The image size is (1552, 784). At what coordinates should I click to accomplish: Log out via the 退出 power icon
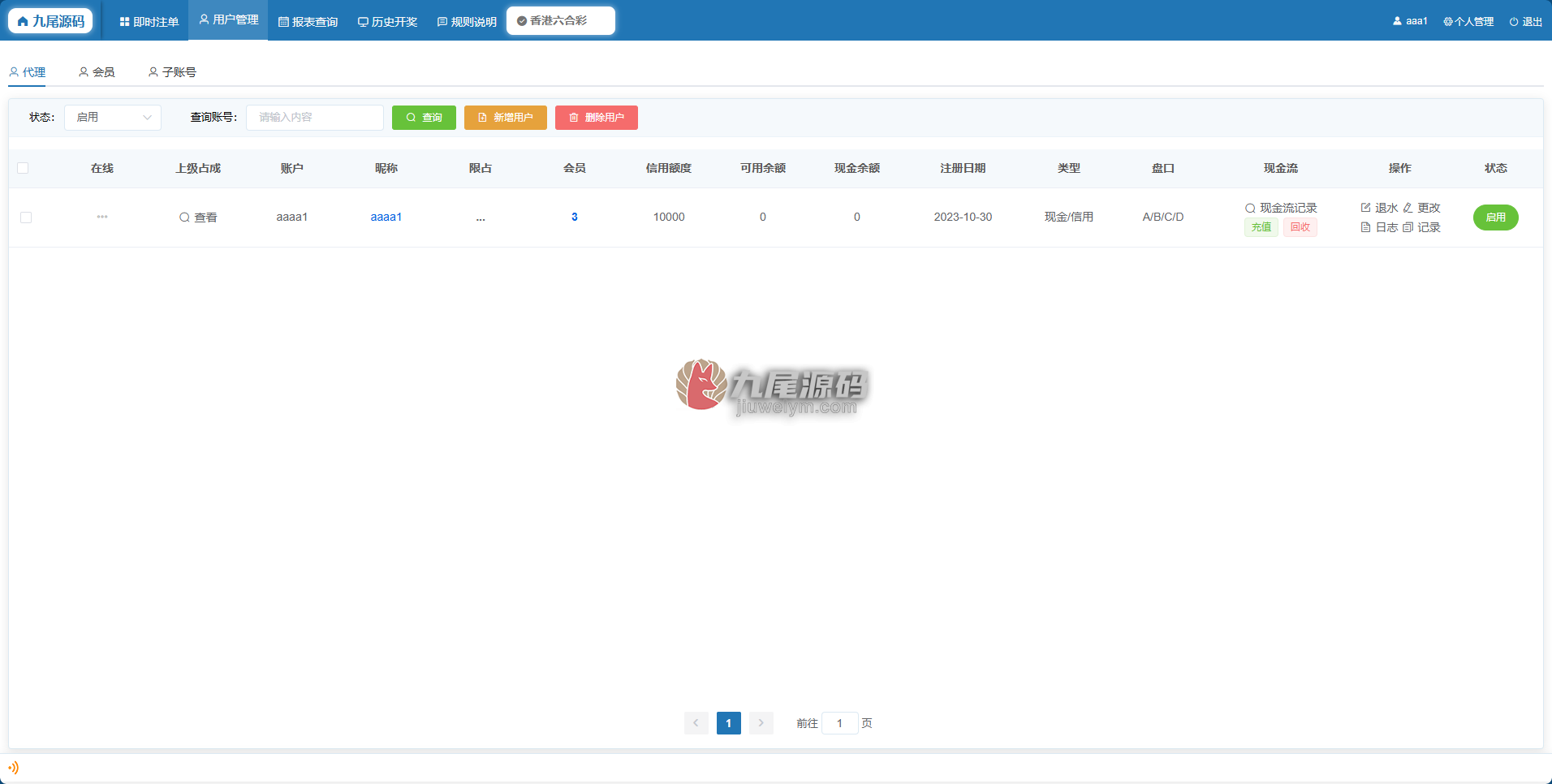[x=1514, y=22]
